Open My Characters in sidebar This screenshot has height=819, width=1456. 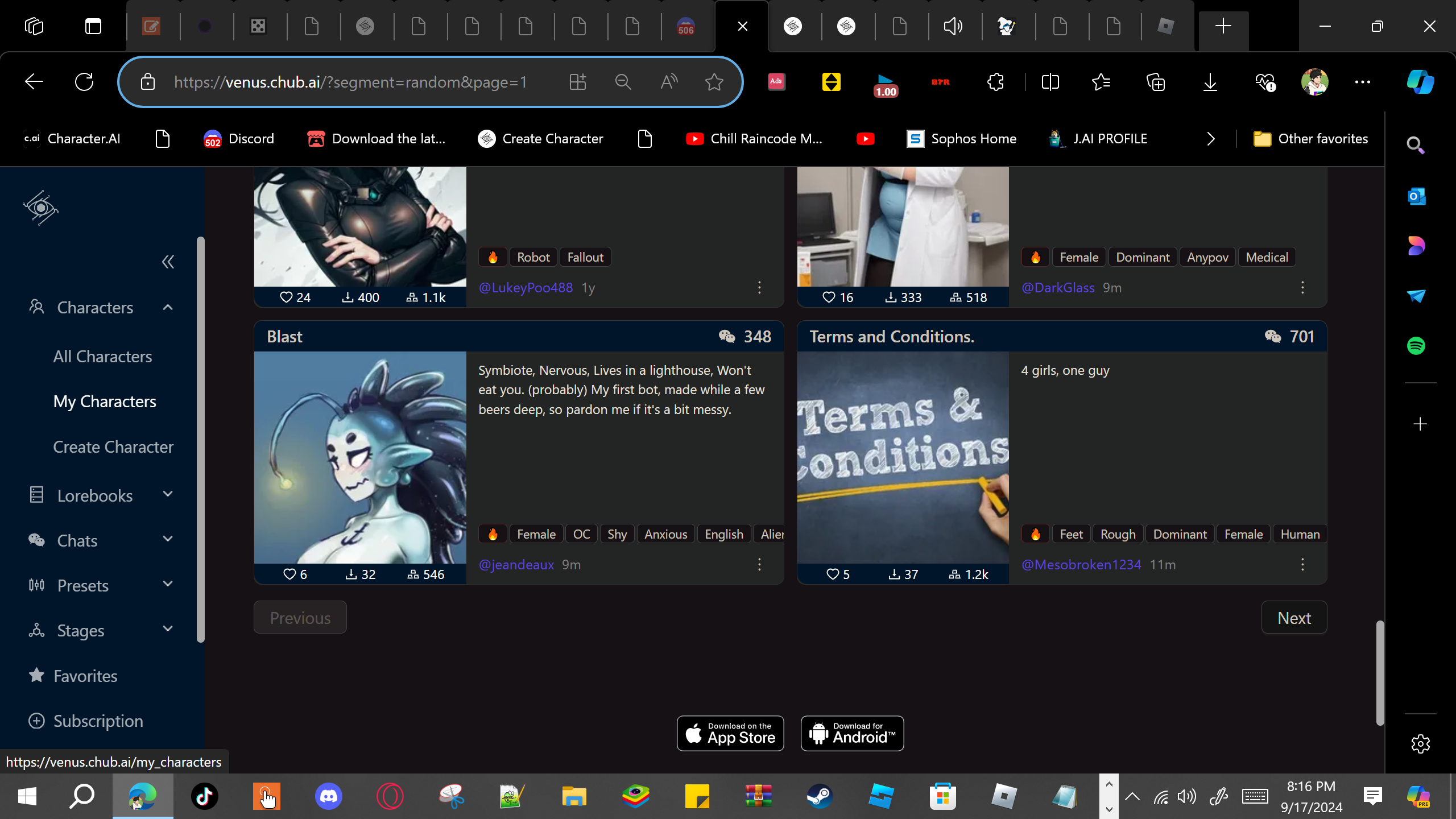105,402
